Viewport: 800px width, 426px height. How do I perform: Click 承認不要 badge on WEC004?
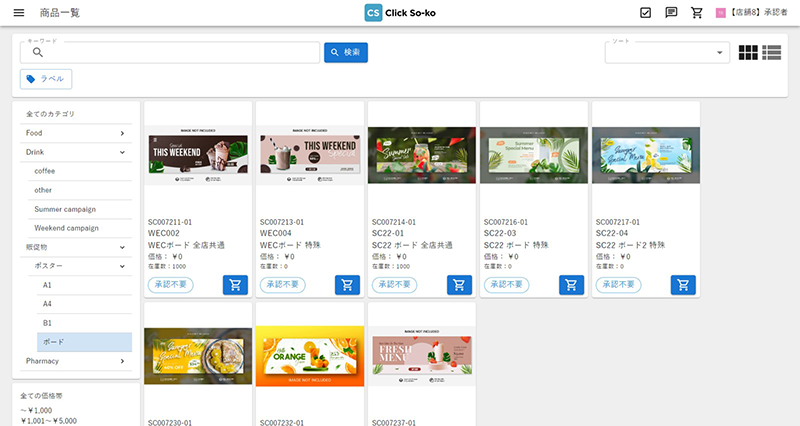click(283, 285)
